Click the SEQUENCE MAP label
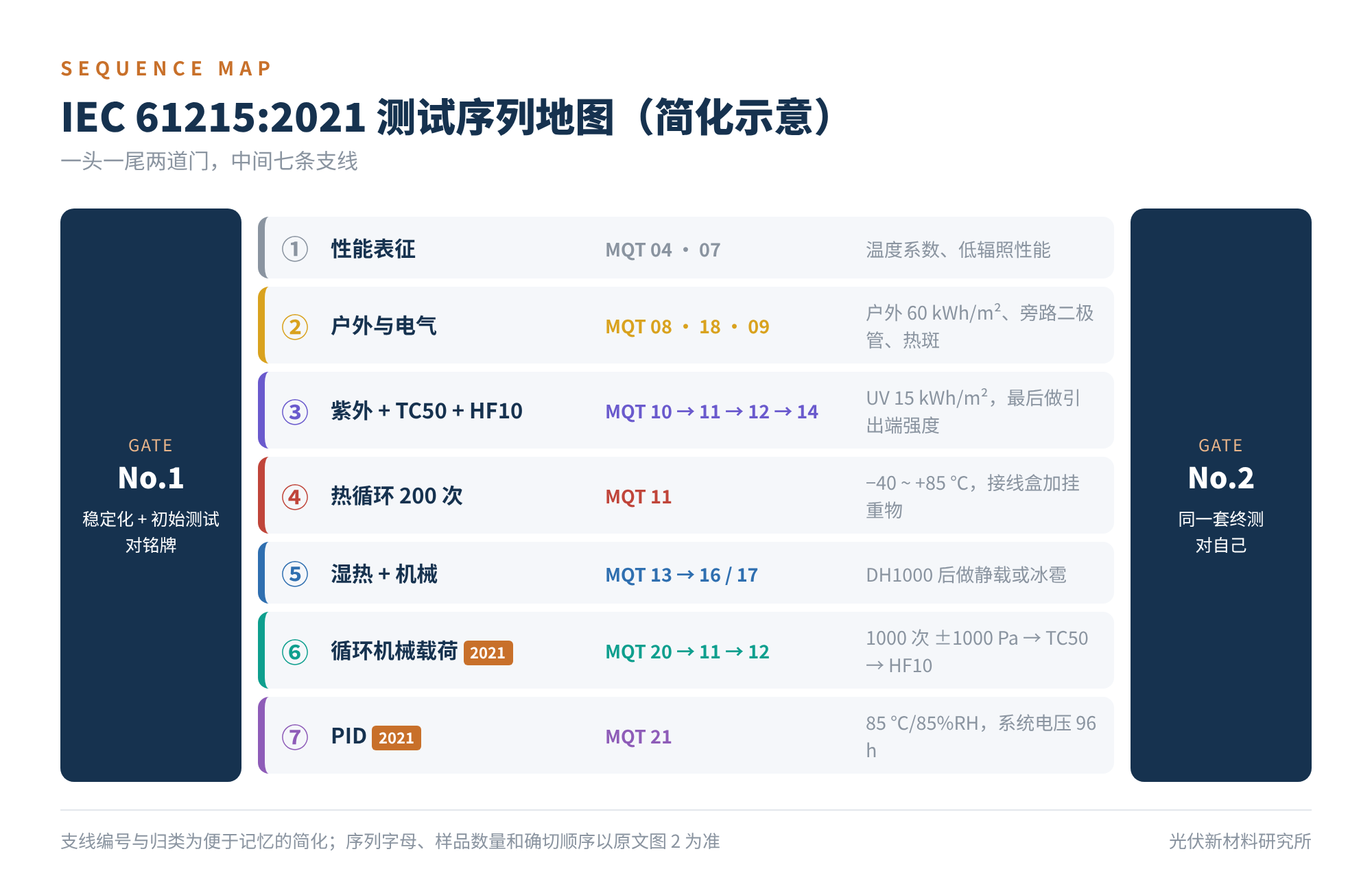Image resolution: width=1372 pixels, height=893 pixels. 166,69
